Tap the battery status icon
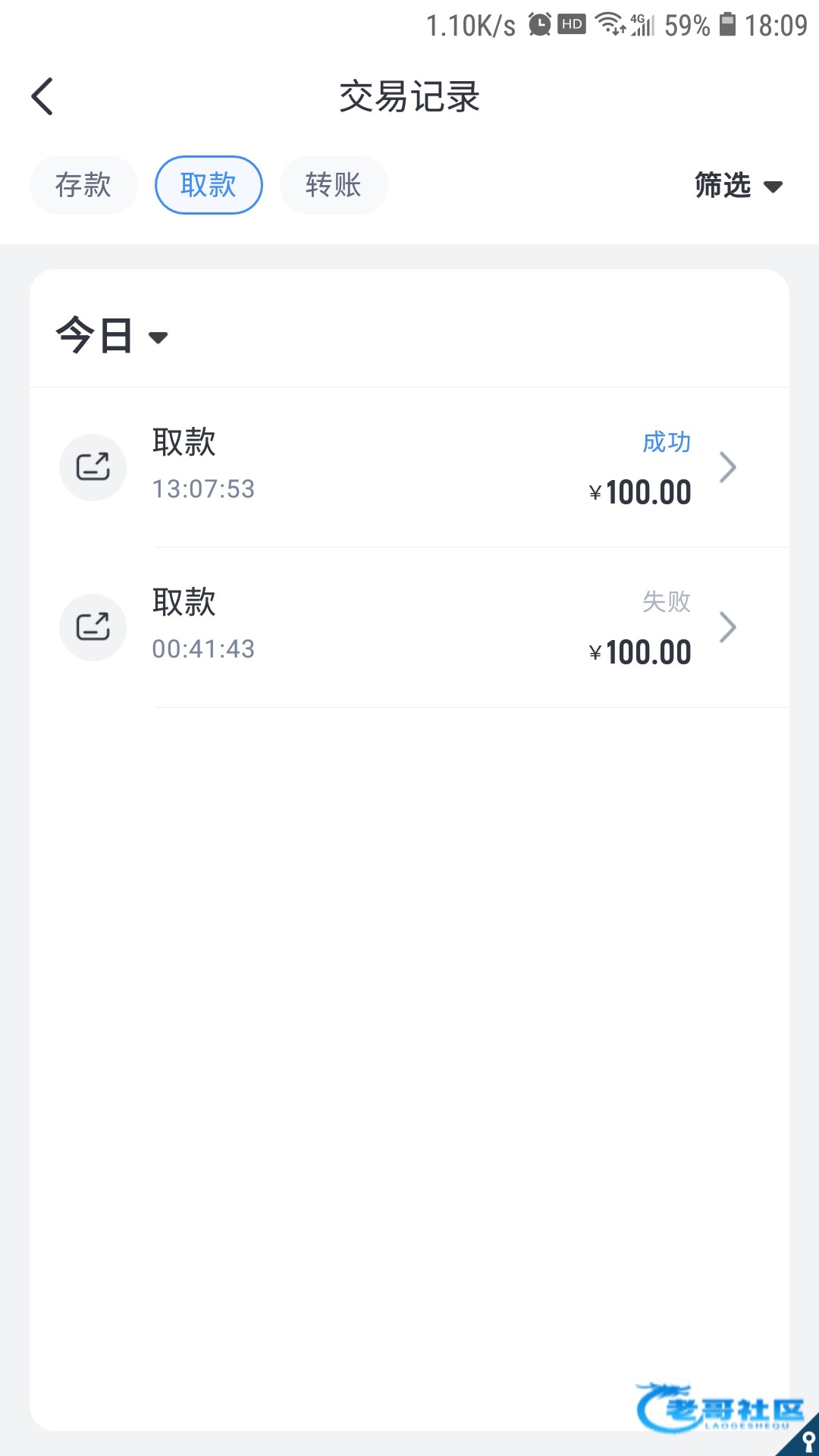The image size is (819, 1456). pyautogui.click(x=726, y=25)
